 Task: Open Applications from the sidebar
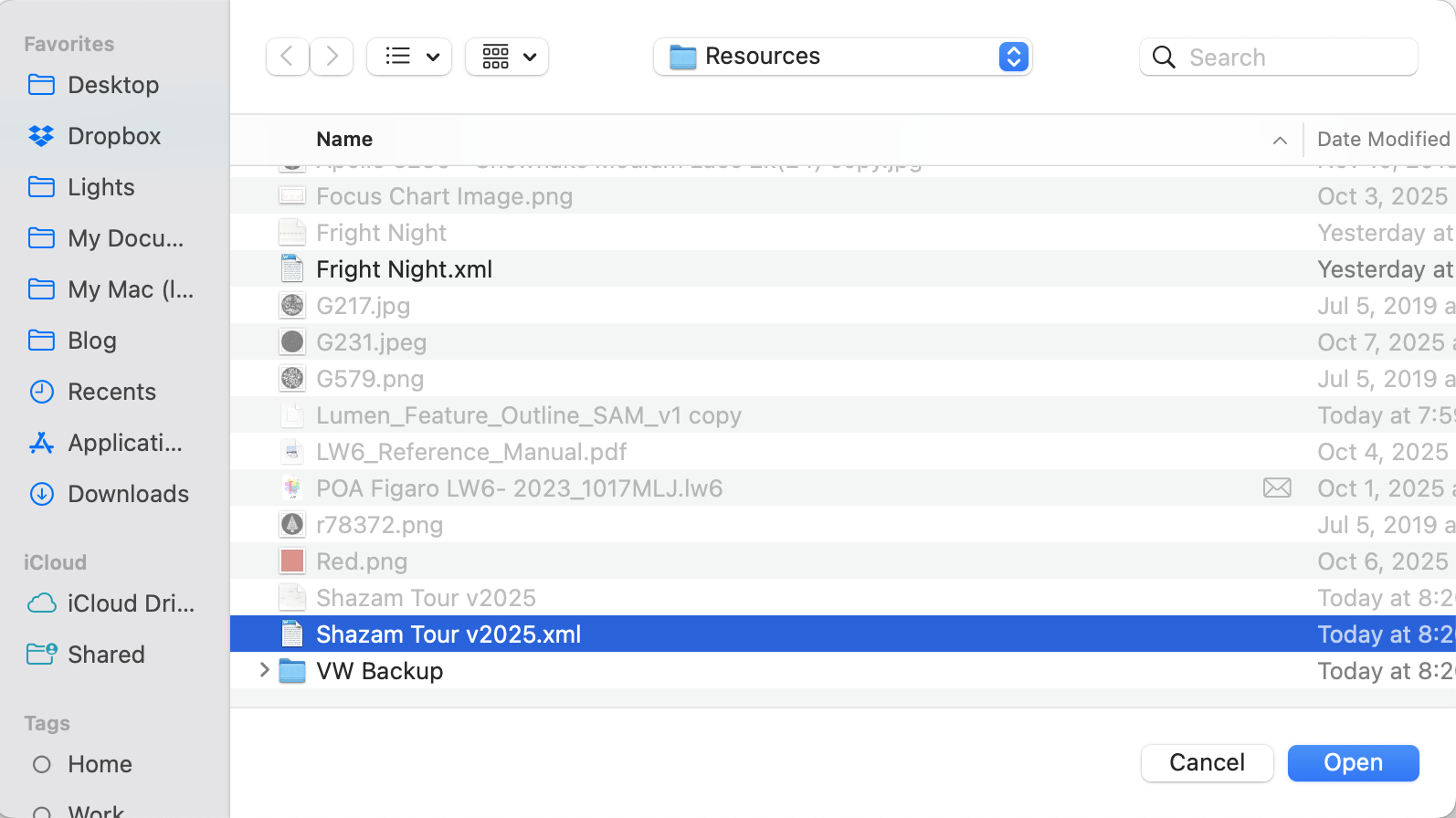coord(124,443)
